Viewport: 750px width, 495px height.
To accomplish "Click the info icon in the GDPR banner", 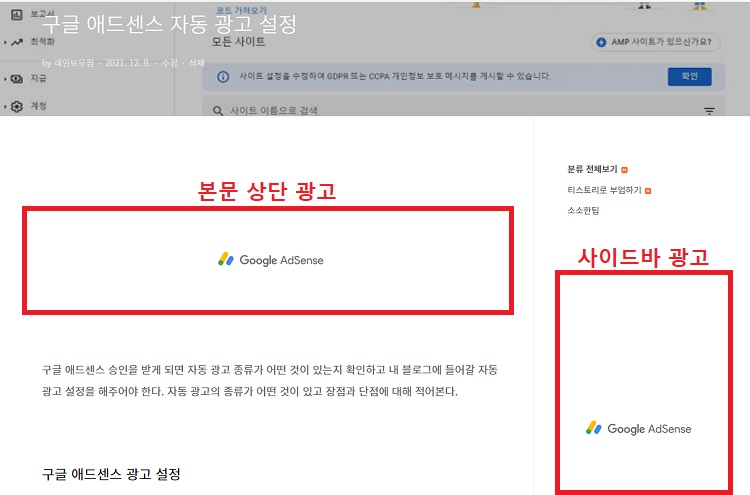I will pyautogui.click(x=223, y=77).
